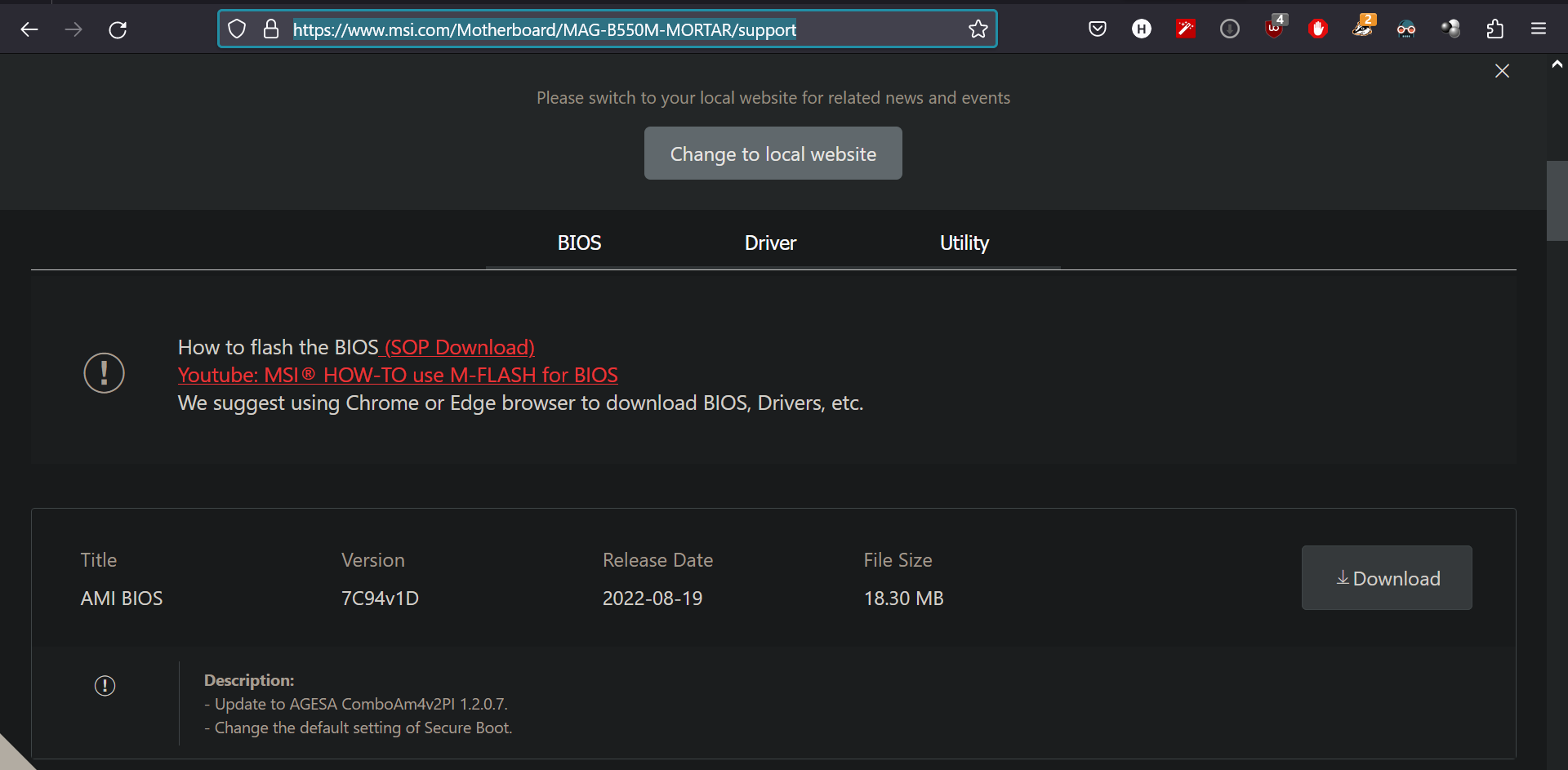
Task: Click the Change to local website button
Action: (x=773, y=154)
